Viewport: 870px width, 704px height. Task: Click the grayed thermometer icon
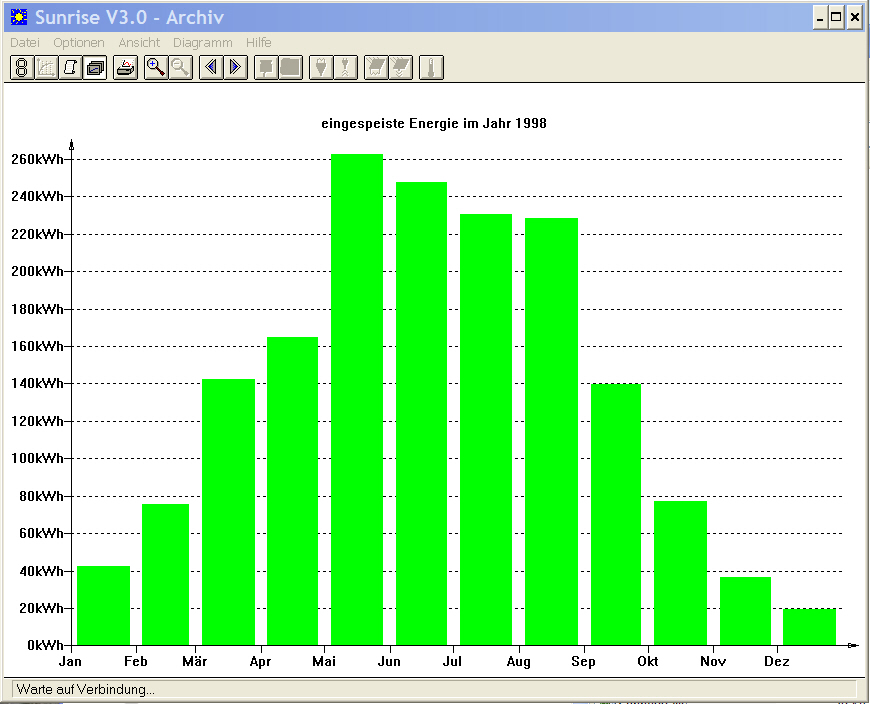tap(431, 68)
